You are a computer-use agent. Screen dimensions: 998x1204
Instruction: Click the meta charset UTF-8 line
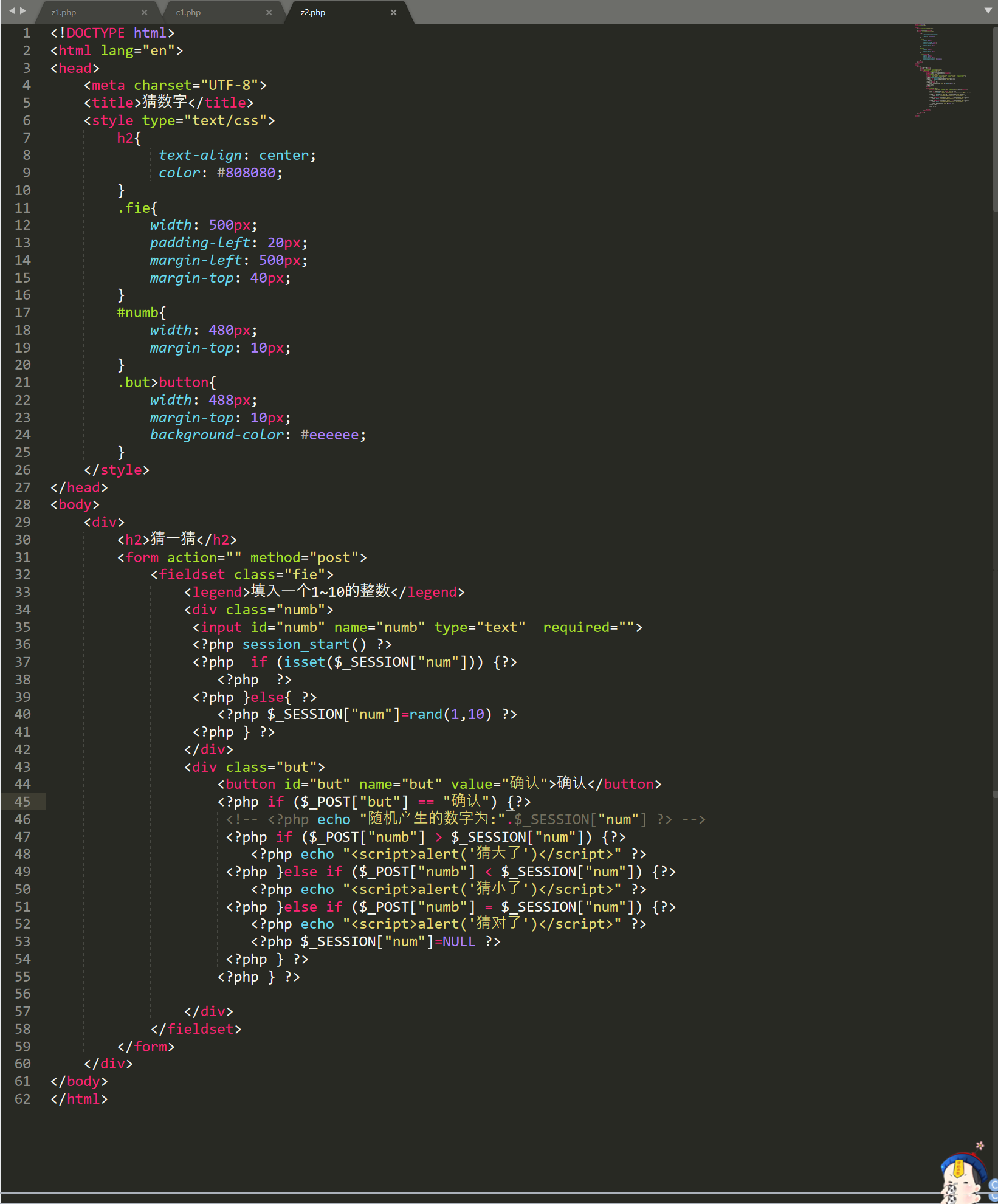click(x=175, y=85)
